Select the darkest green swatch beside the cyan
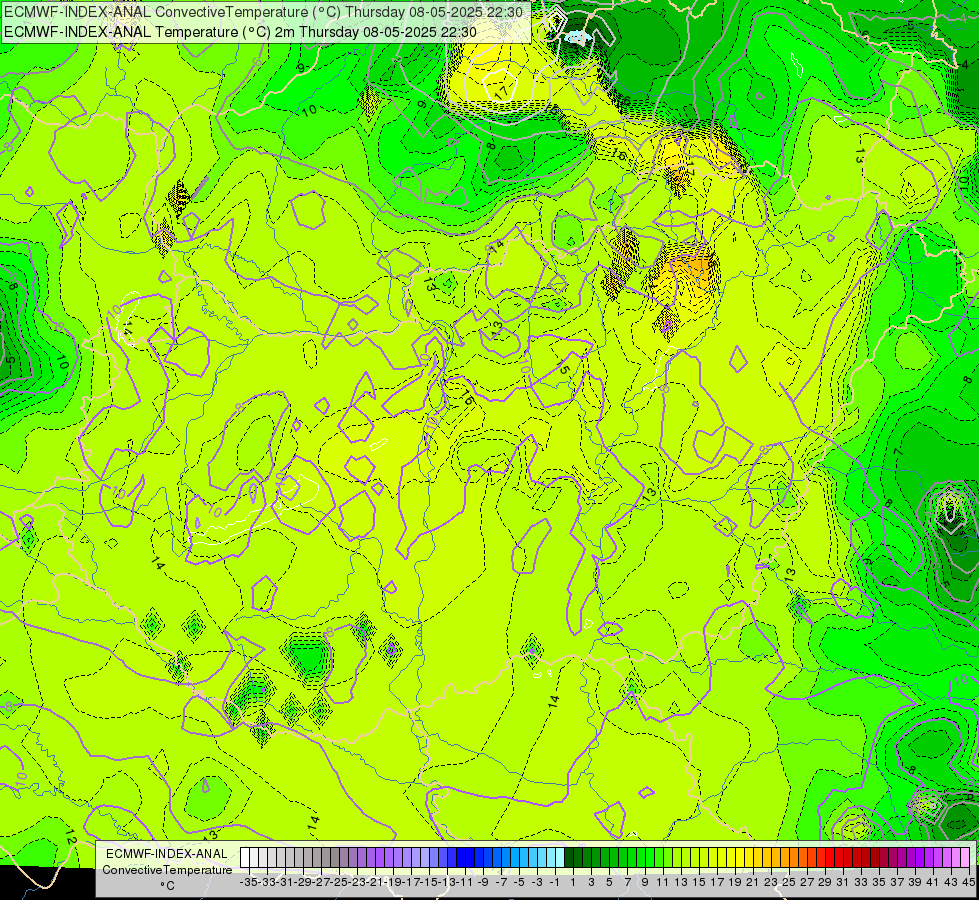The width and height of the screenshot is (979, 900). pyautogui.click(x=569, y=858)
